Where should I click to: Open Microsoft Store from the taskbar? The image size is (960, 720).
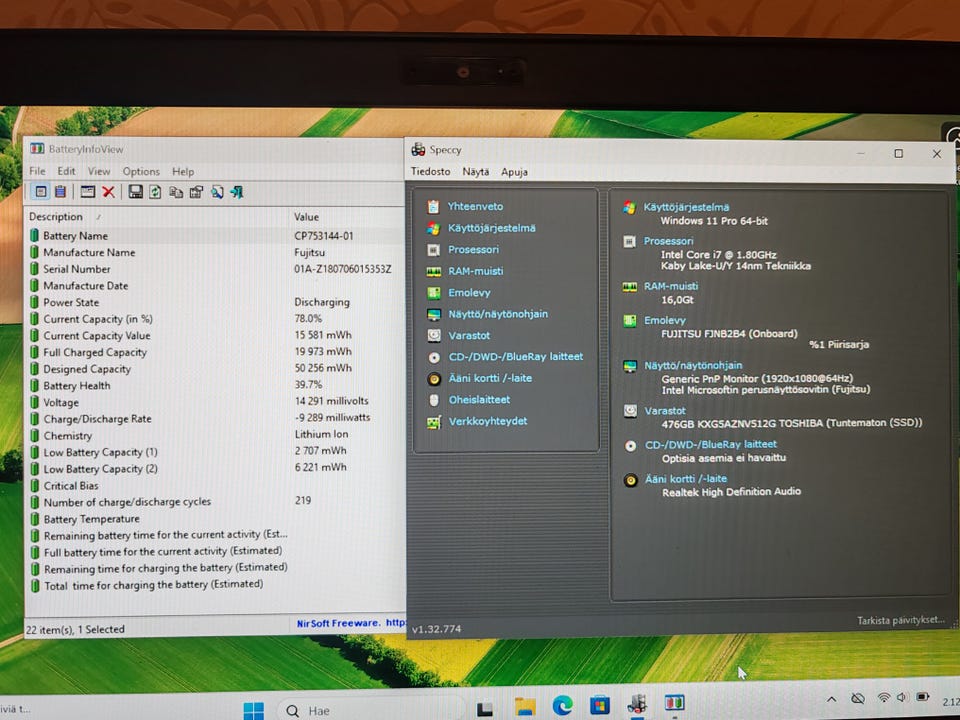click(599, 705)
